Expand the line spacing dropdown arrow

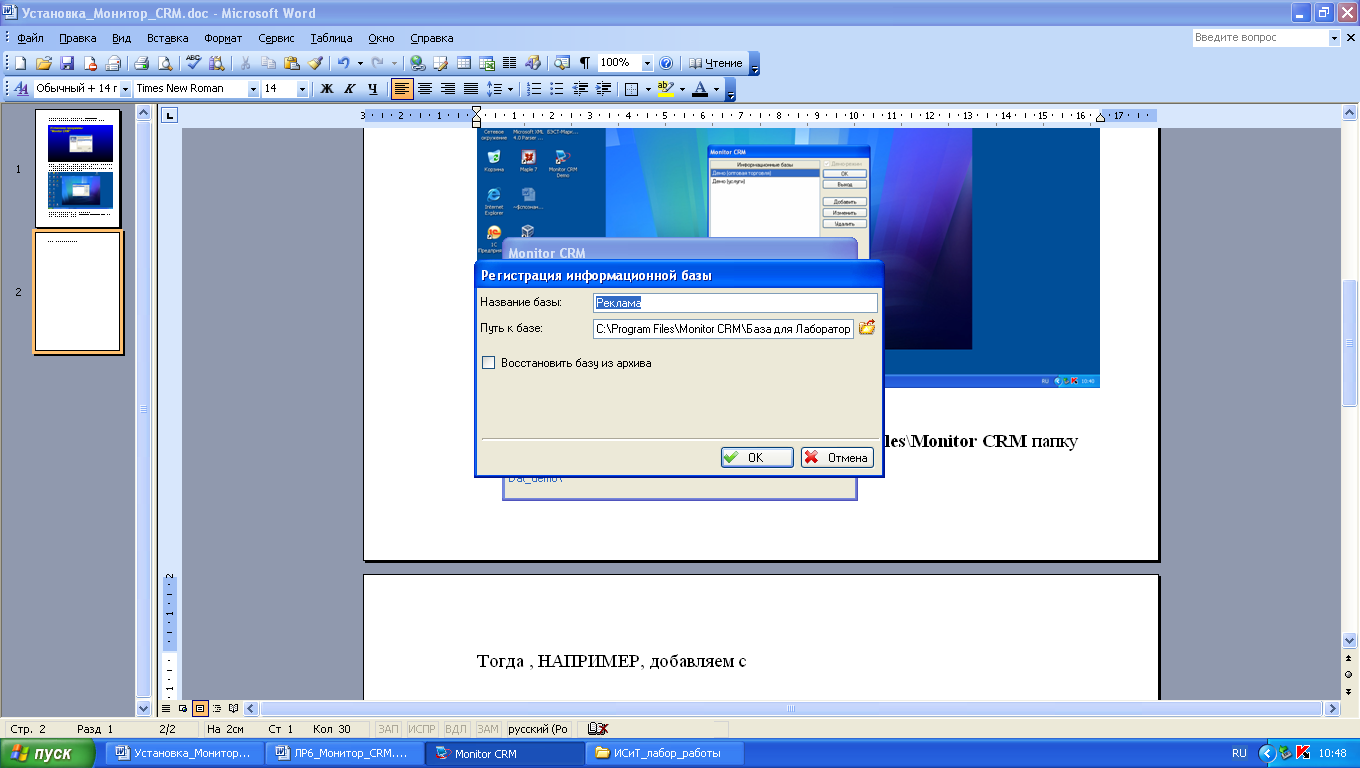click(510, 89)
